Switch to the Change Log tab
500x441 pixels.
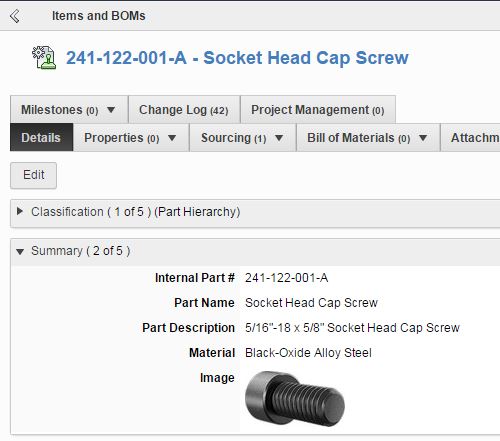click(x=184, y=110)
